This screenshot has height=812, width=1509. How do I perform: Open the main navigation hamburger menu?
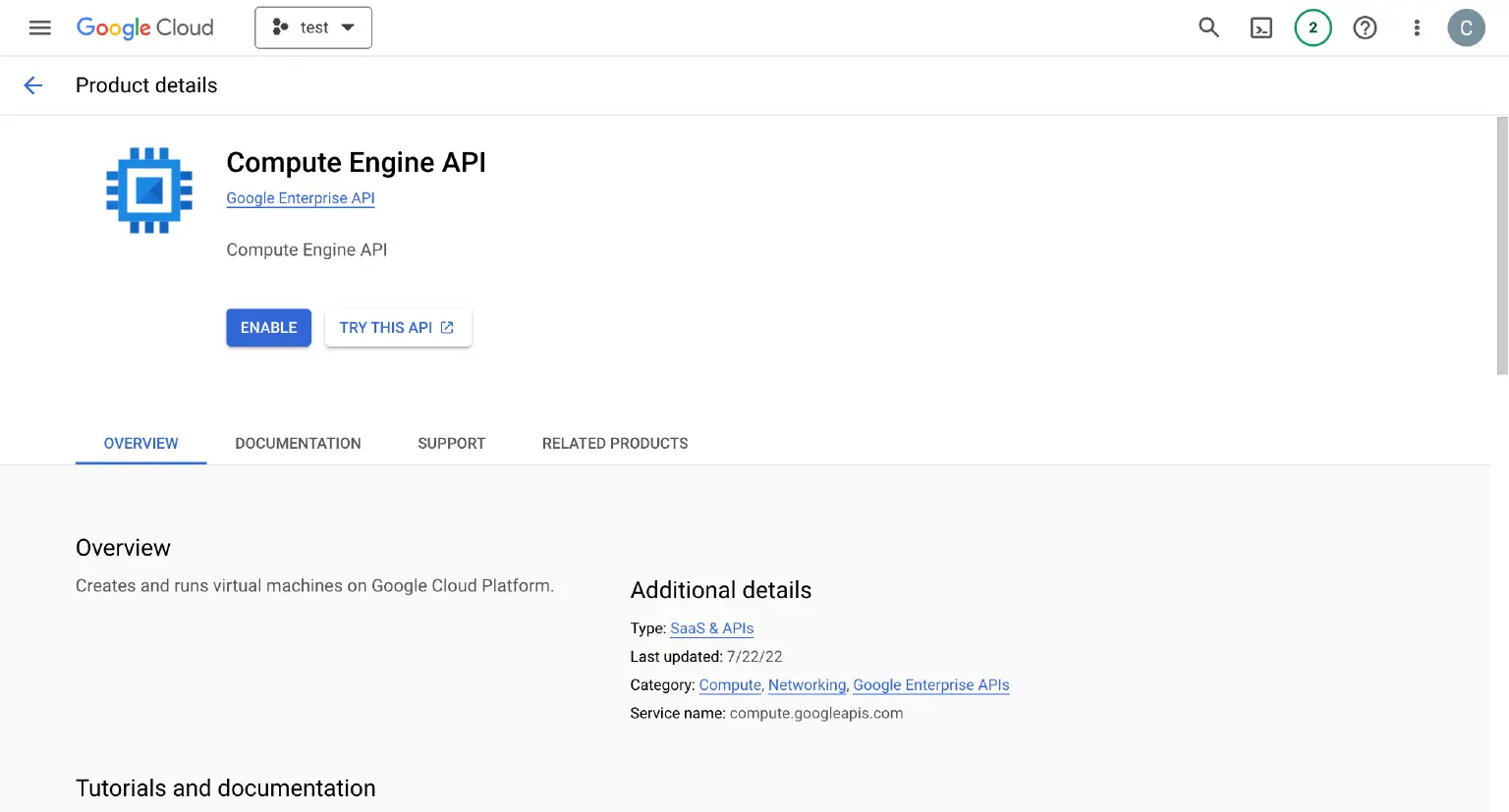point(39,27)
